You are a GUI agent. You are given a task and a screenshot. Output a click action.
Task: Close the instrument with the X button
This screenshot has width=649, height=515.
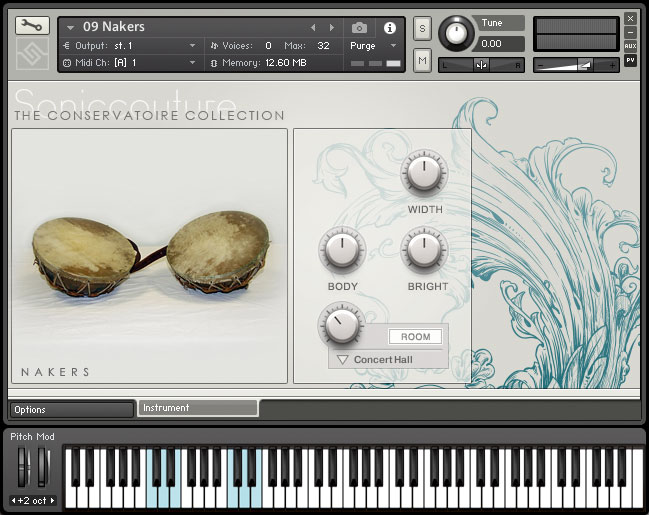(x=630, y=18)
